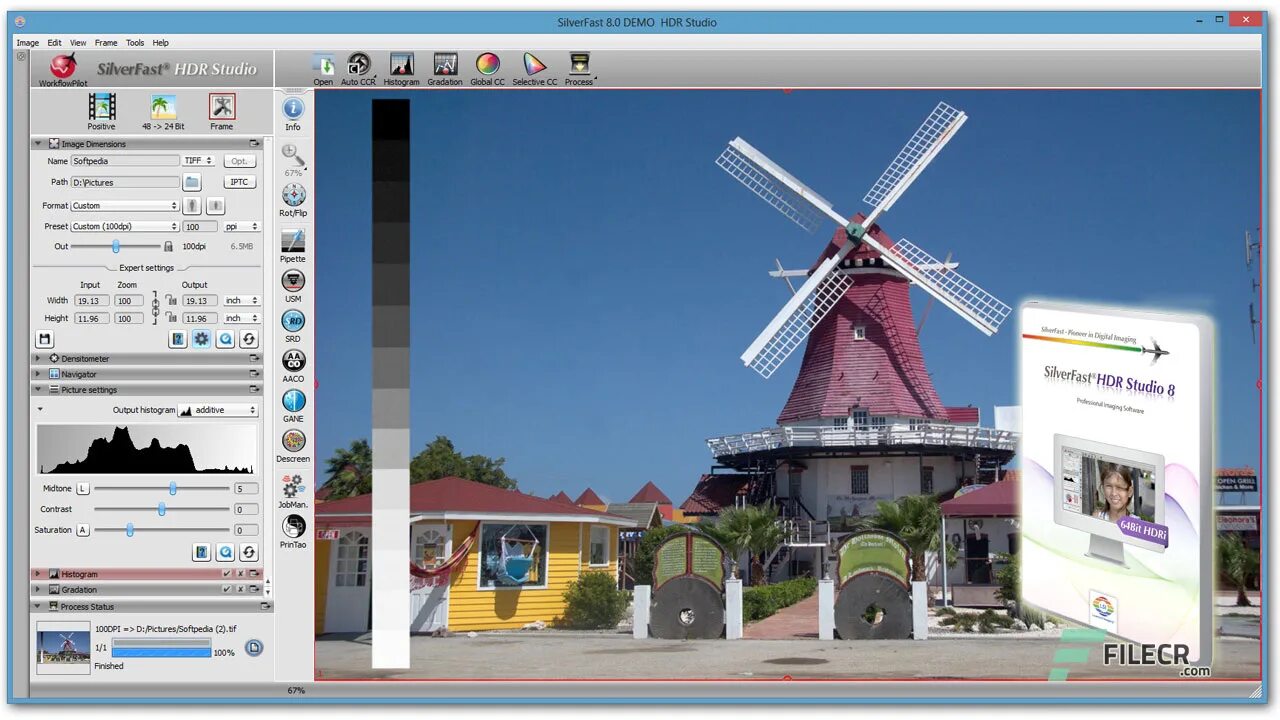Enable the Histogram checkmark toggle

click(227, 574)
